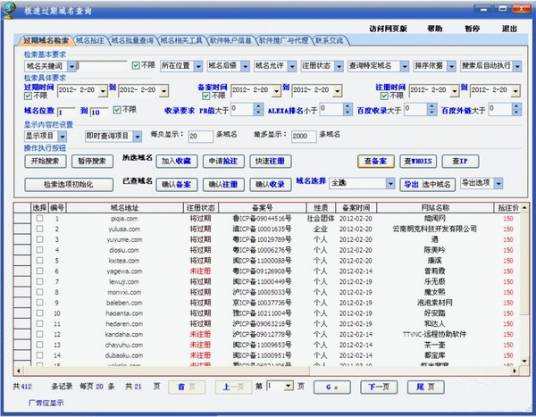Image resolution: width=536 pixels, height=417 pixels.
Task: Click the 查备案 button
Action: (x=376, y=161)
